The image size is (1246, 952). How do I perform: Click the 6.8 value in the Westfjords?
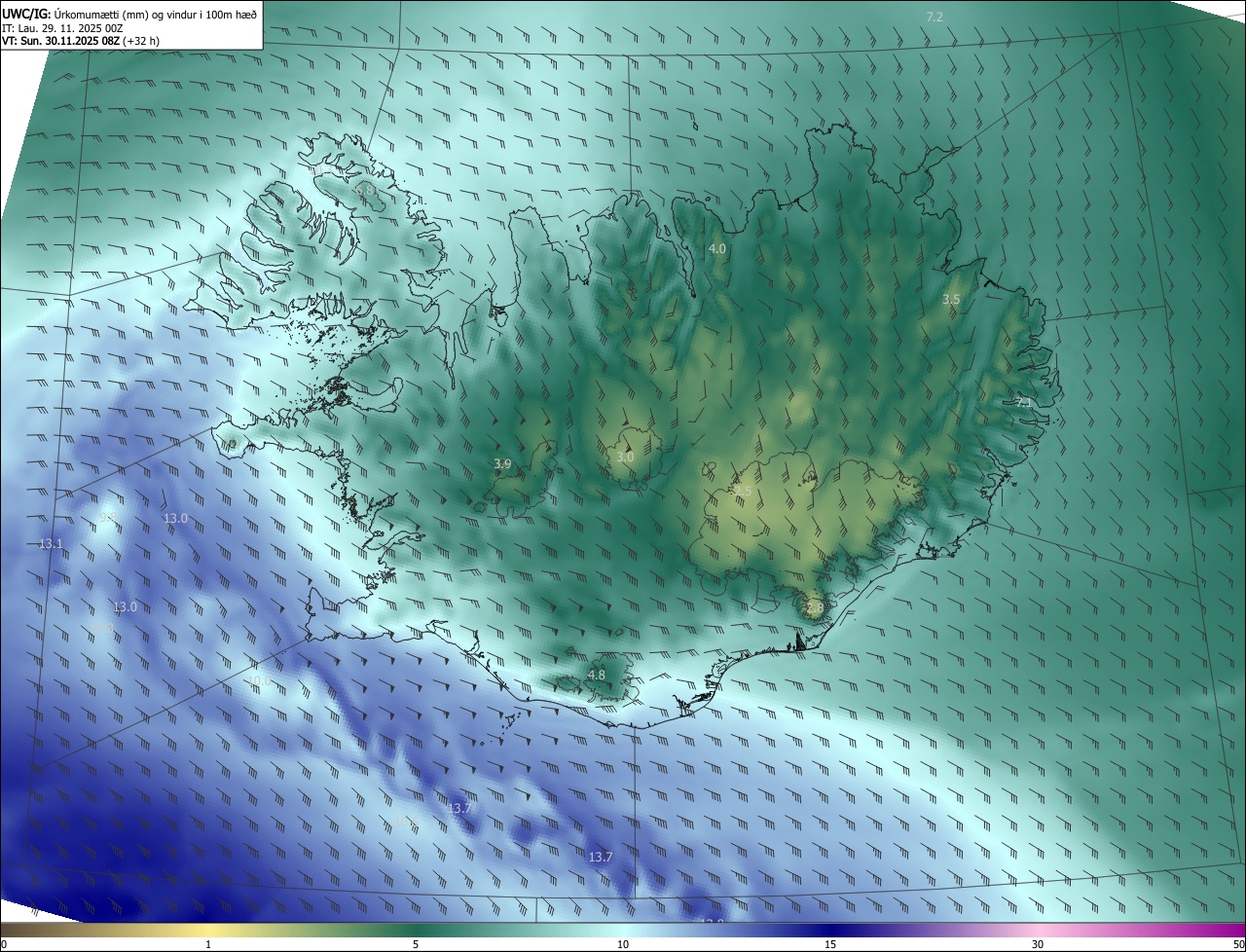[366, 191]
